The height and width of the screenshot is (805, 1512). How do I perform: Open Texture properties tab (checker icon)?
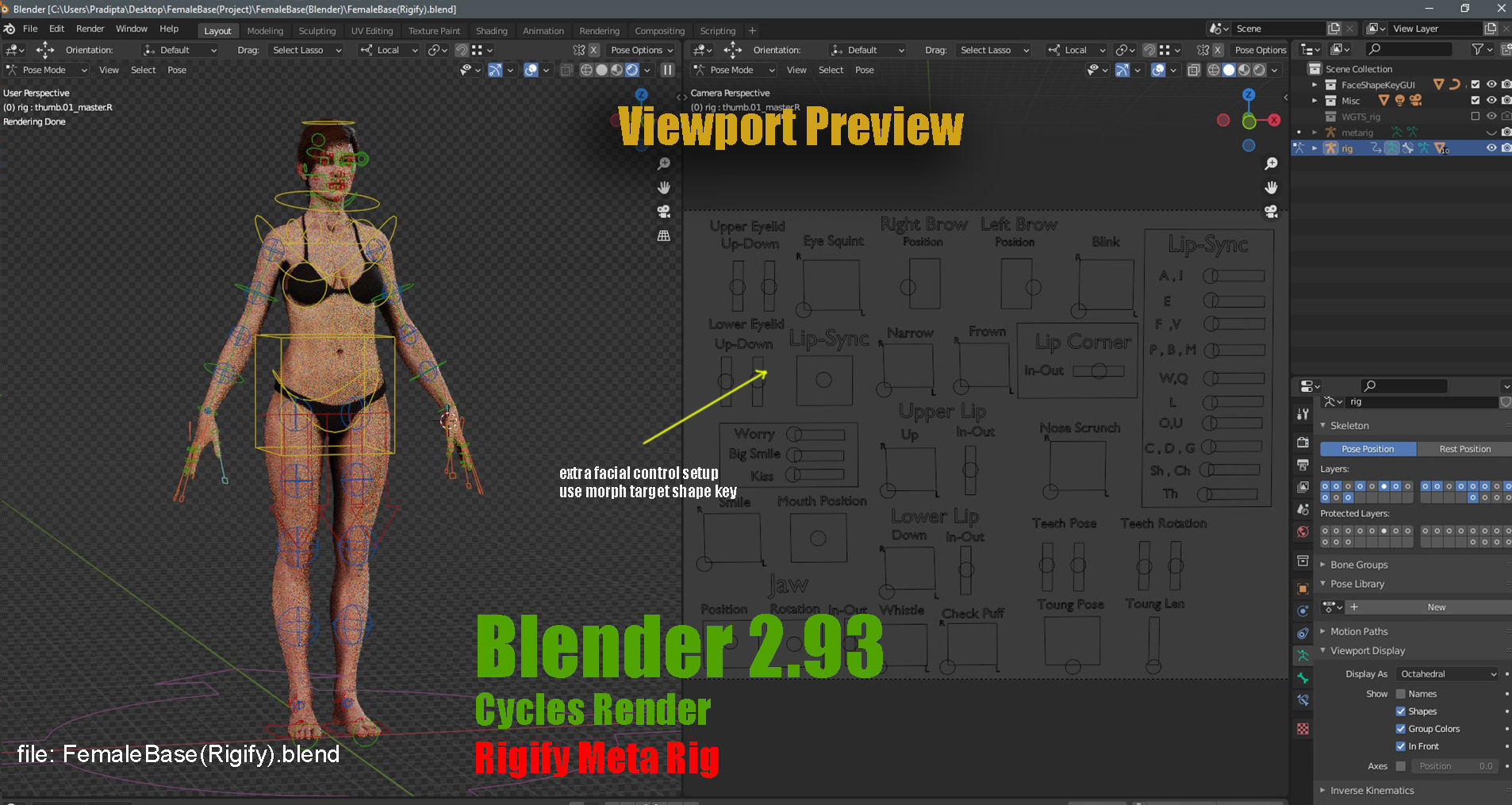[x=1303, y=729]
